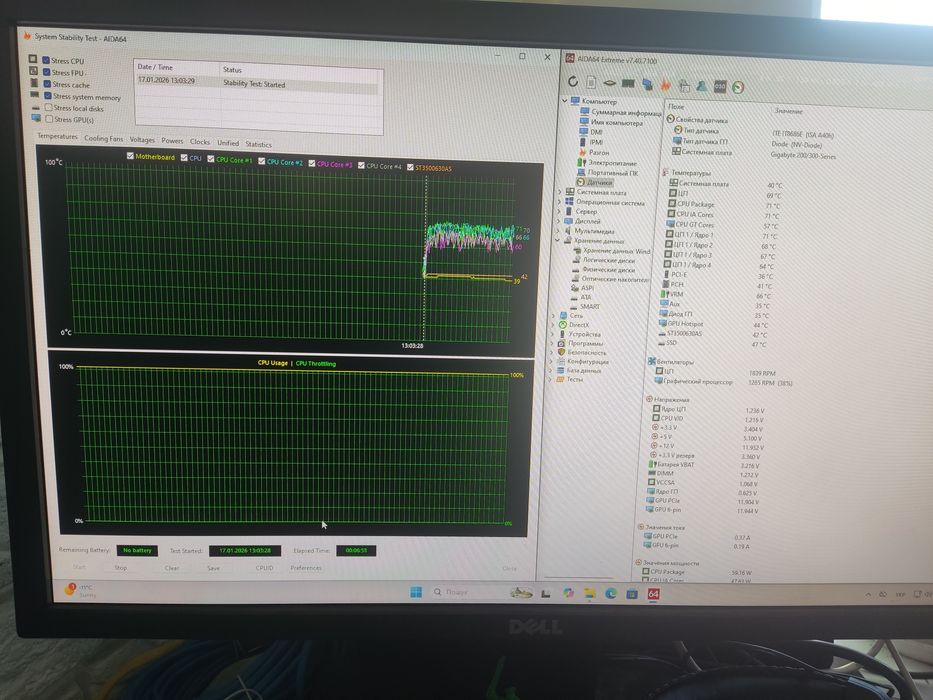Open File Explorer from the taskbar
Screen dimensions: 933x700
click(590, 593)
